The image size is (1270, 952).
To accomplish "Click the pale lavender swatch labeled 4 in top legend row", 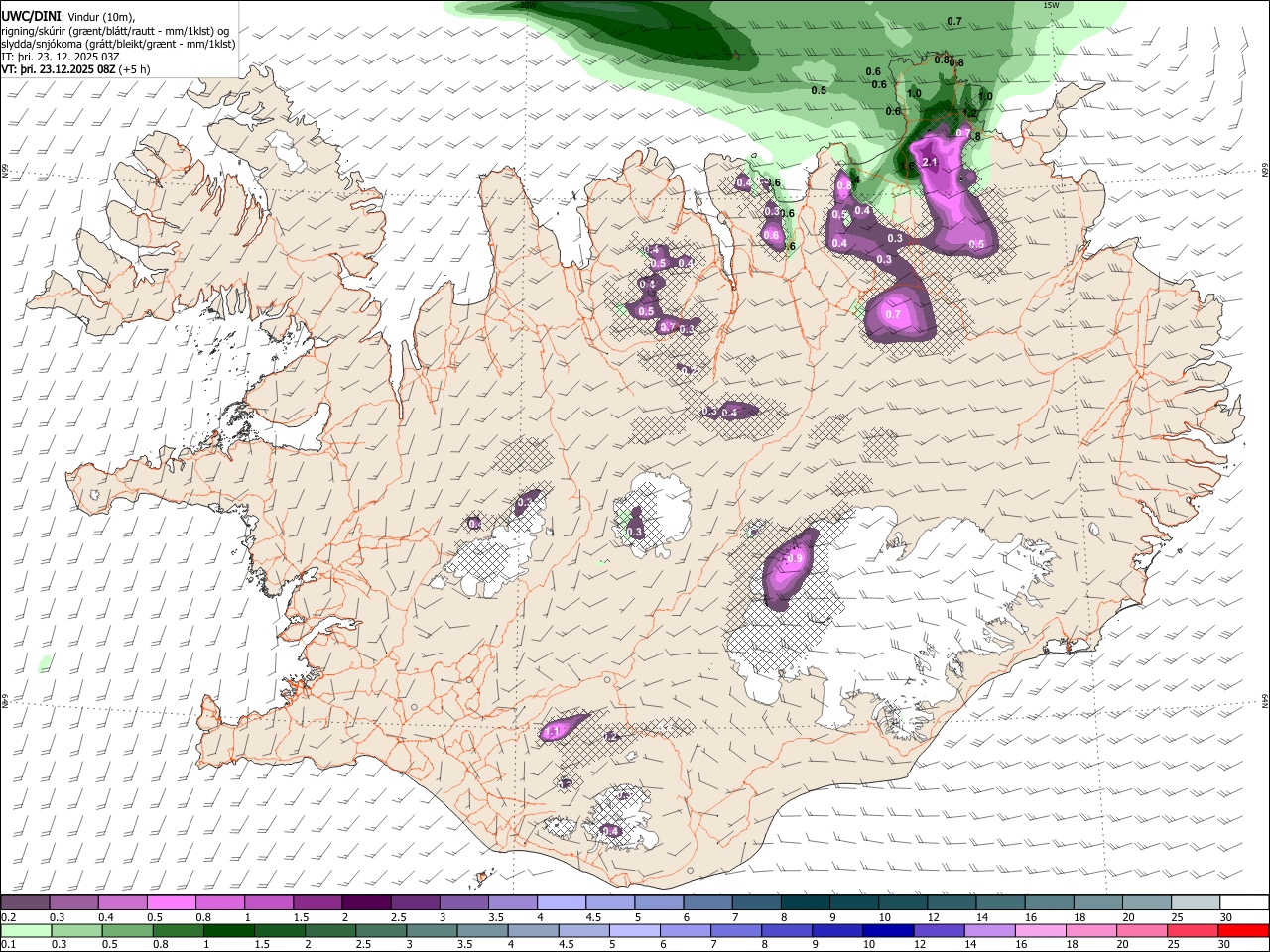I will point(562,903).
